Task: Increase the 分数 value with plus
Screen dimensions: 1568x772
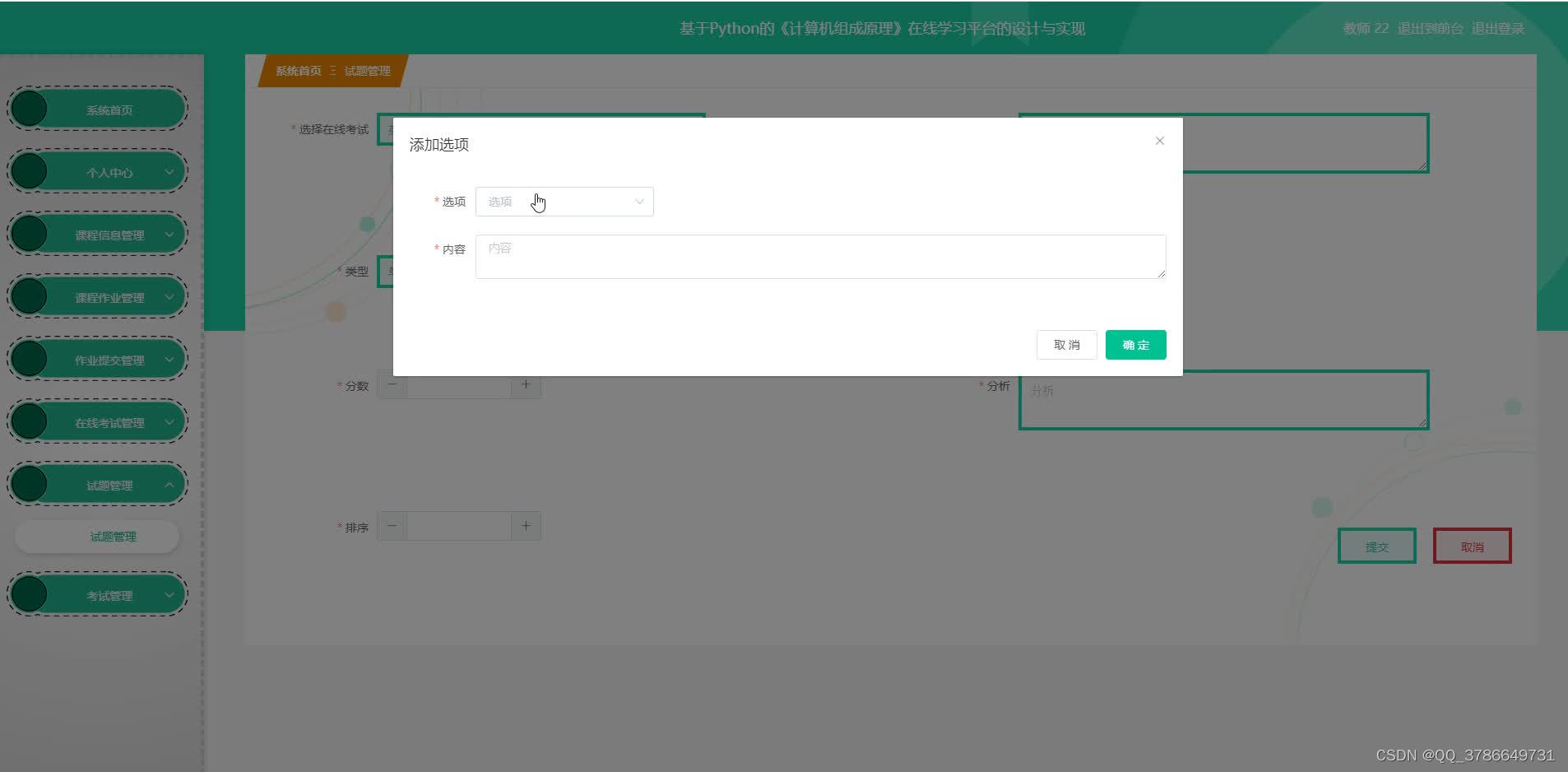Action: (x=526, y=384)
